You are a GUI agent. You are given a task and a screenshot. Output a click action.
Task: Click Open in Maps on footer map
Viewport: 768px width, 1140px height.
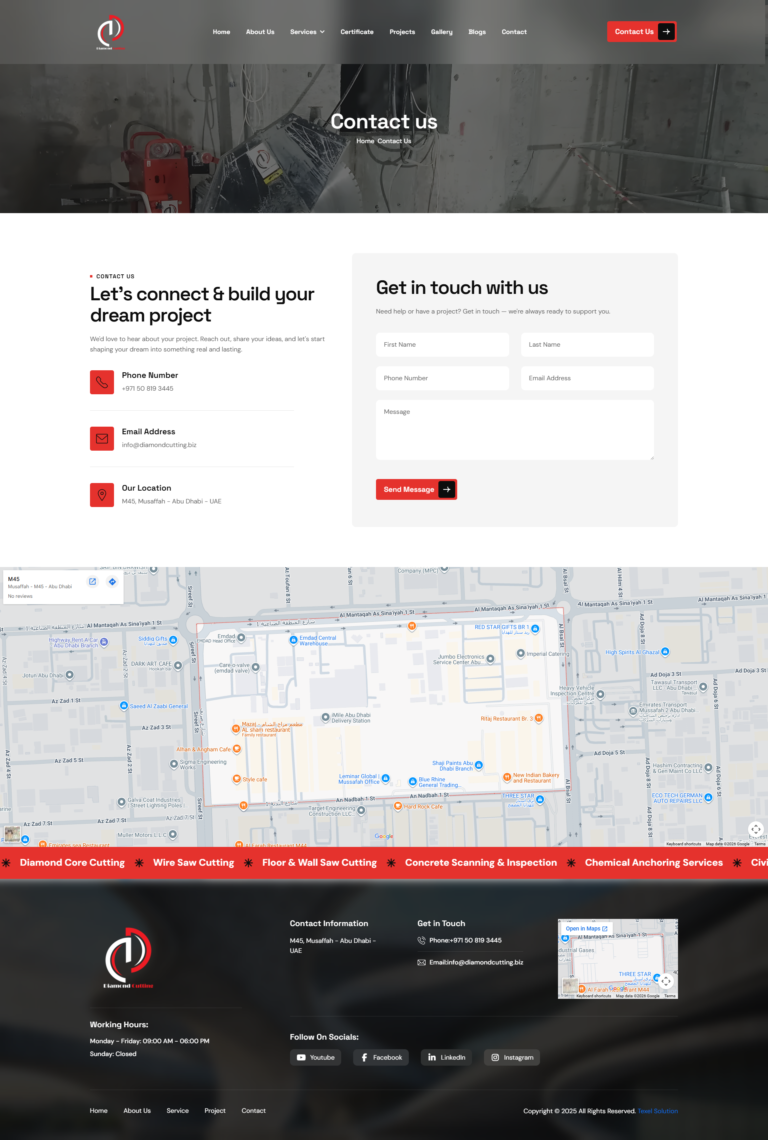(x=586, y=929)
